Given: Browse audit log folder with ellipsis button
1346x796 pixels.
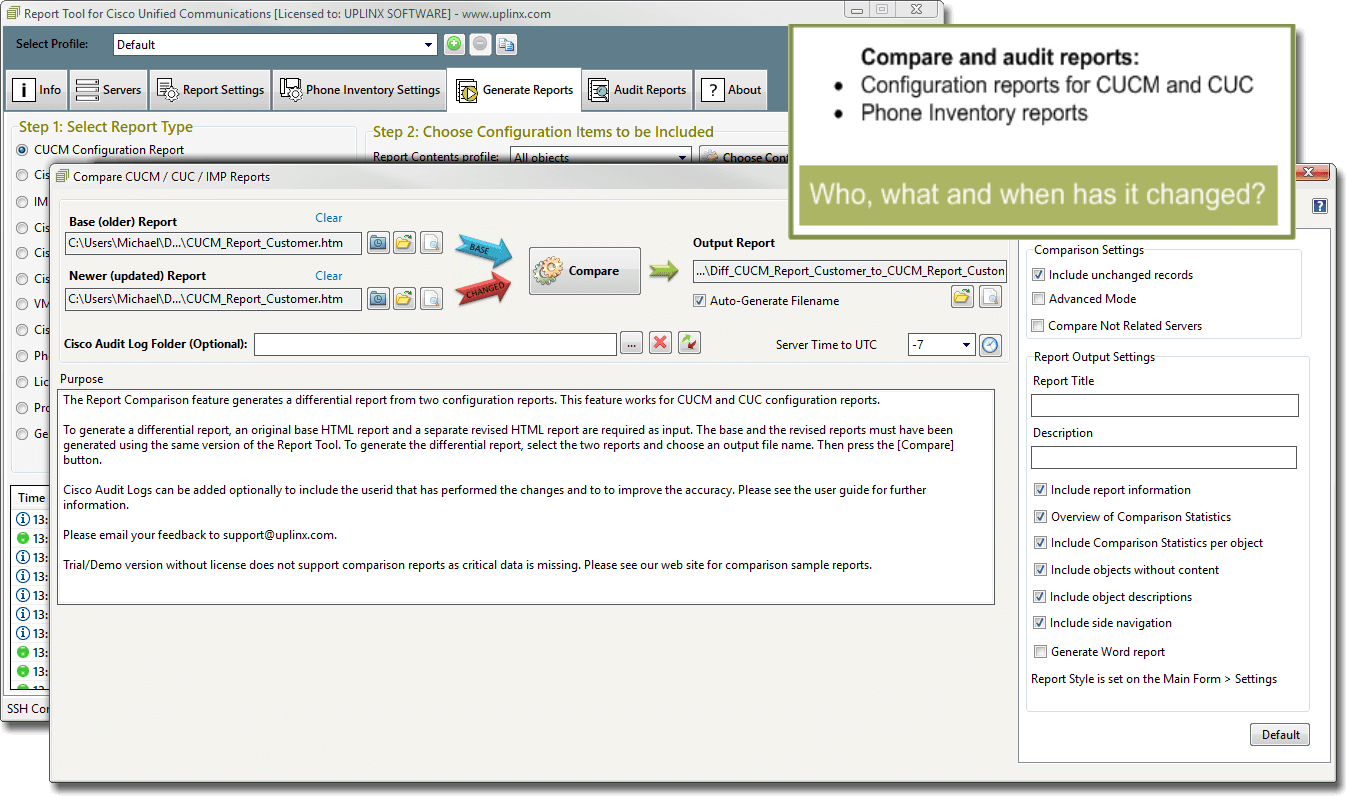Looking at the screenshot, I should [x=631, y=343].
